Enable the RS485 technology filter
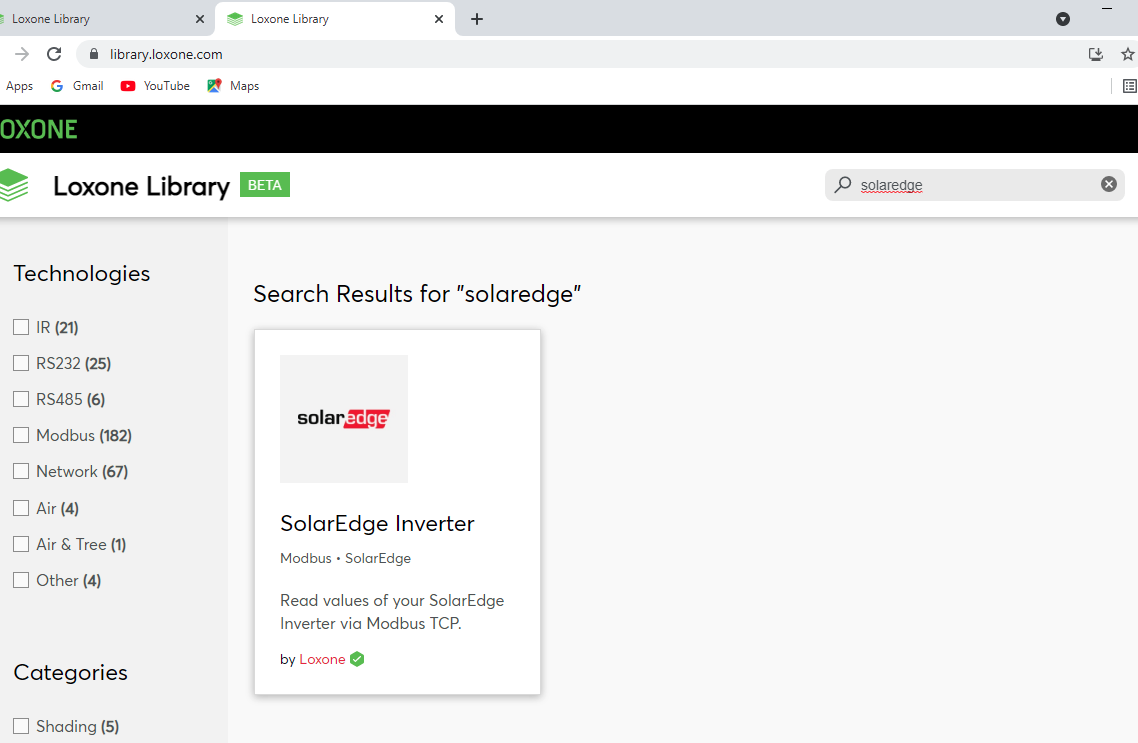This screenshot has width=1138, height=743. click(21, 399)
